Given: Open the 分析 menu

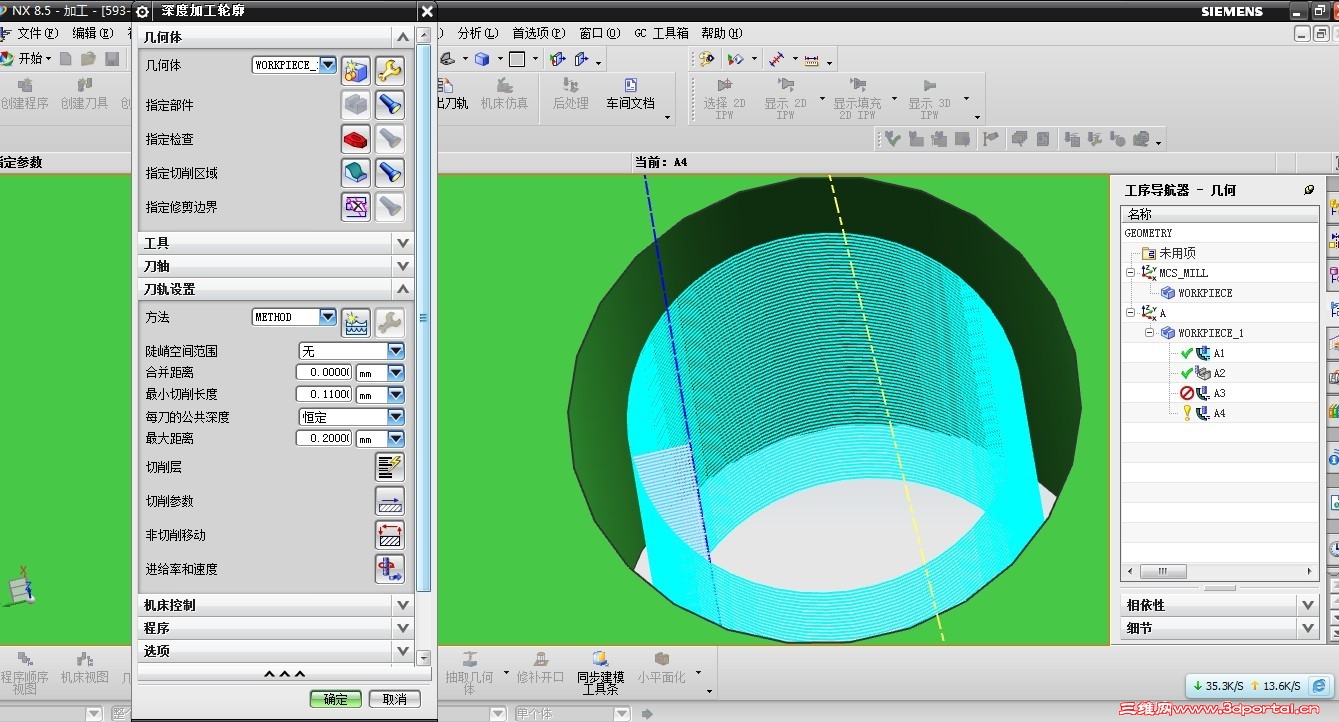Looking at the screenshot, I should (x=477, y=33).
